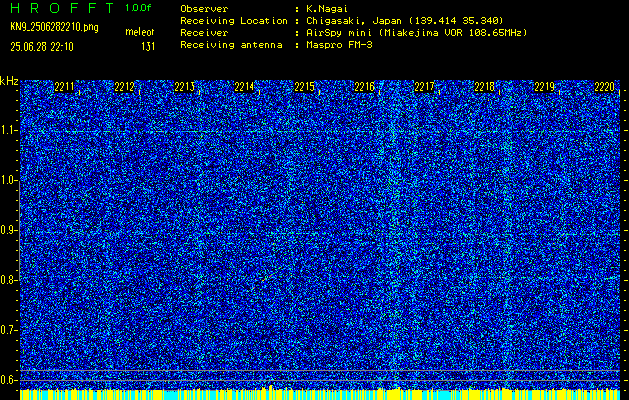This screenshot has height=400, width=629.
Task: Click the meteor label above the count
Action: [140, 32]
